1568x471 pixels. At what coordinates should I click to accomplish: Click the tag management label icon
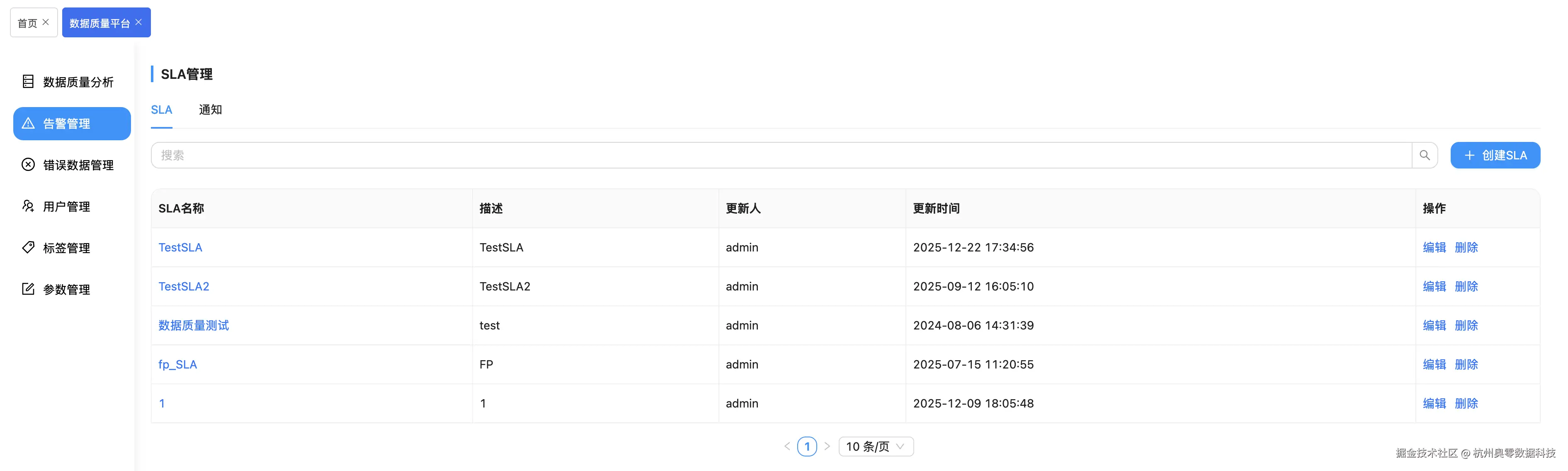pos(28,247)
